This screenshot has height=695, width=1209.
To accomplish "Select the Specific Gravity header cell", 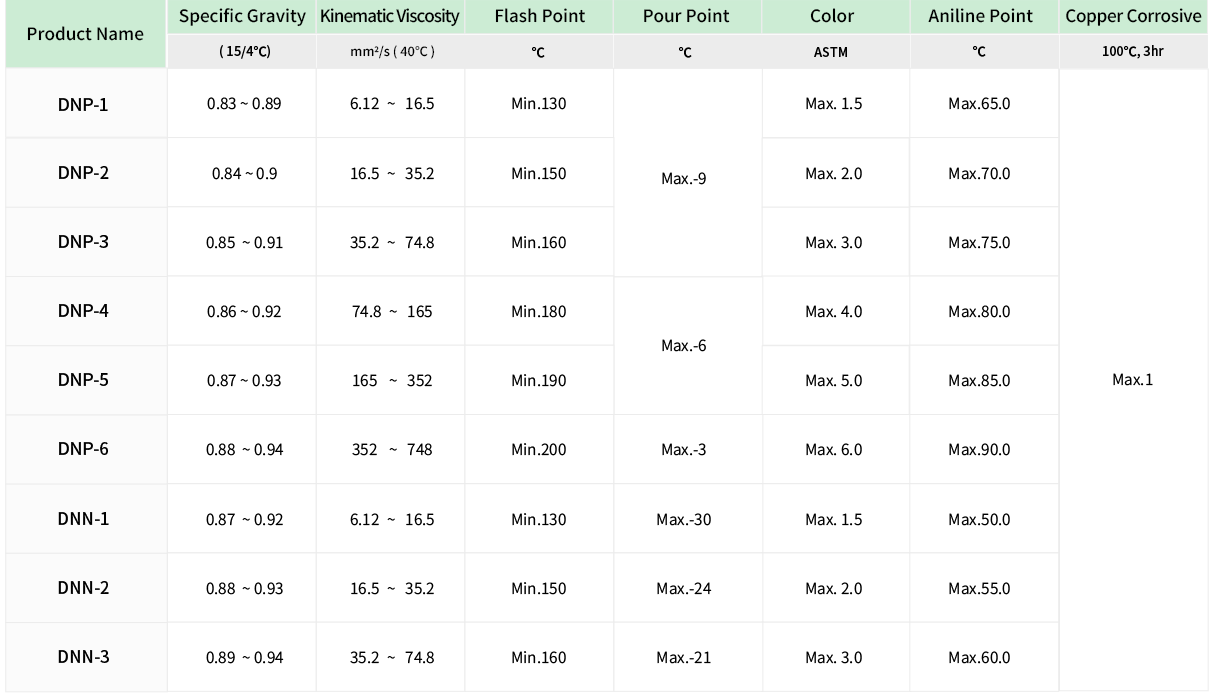I will (x=242, y=17).
